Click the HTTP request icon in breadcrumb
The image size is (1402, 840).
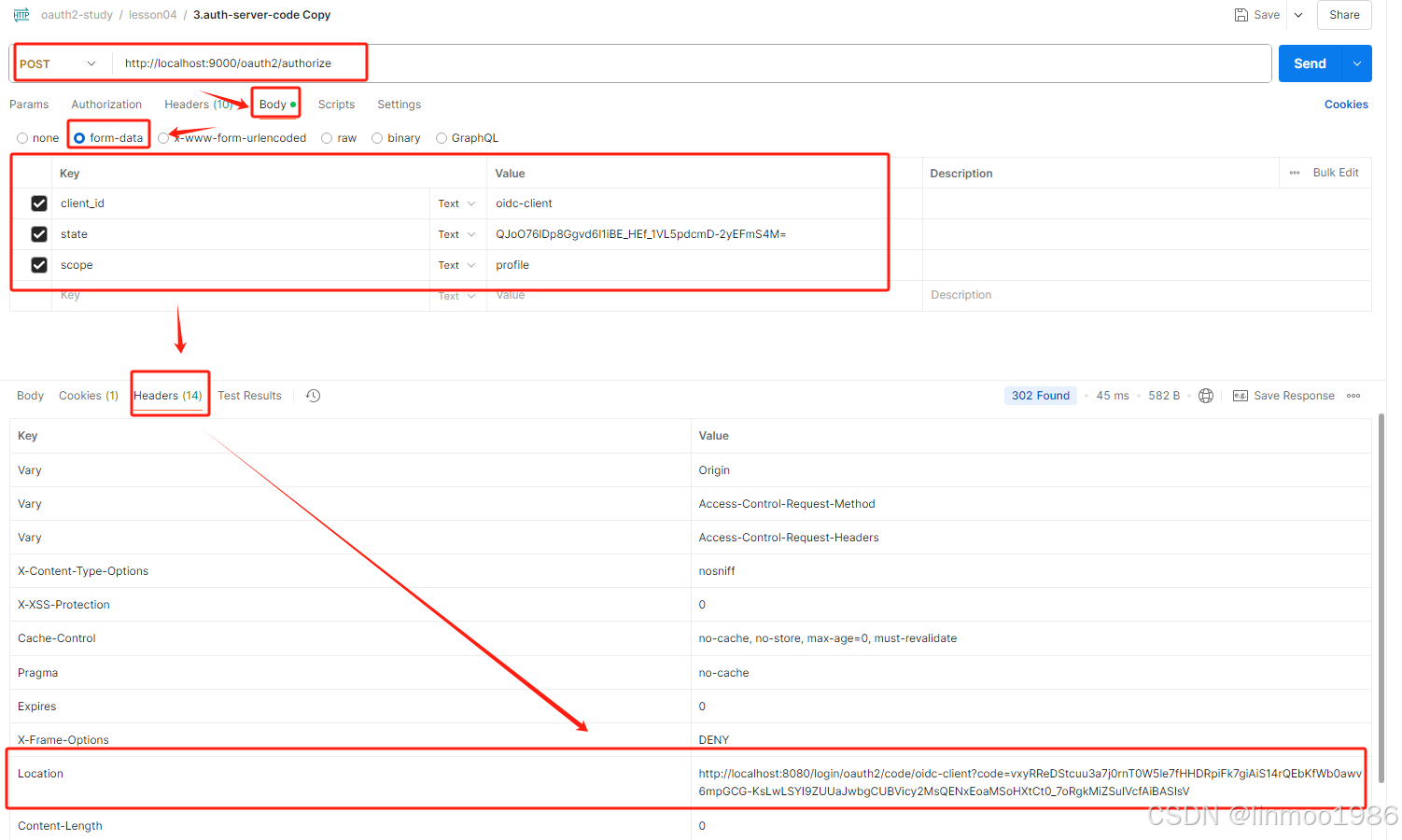[21, 15]
